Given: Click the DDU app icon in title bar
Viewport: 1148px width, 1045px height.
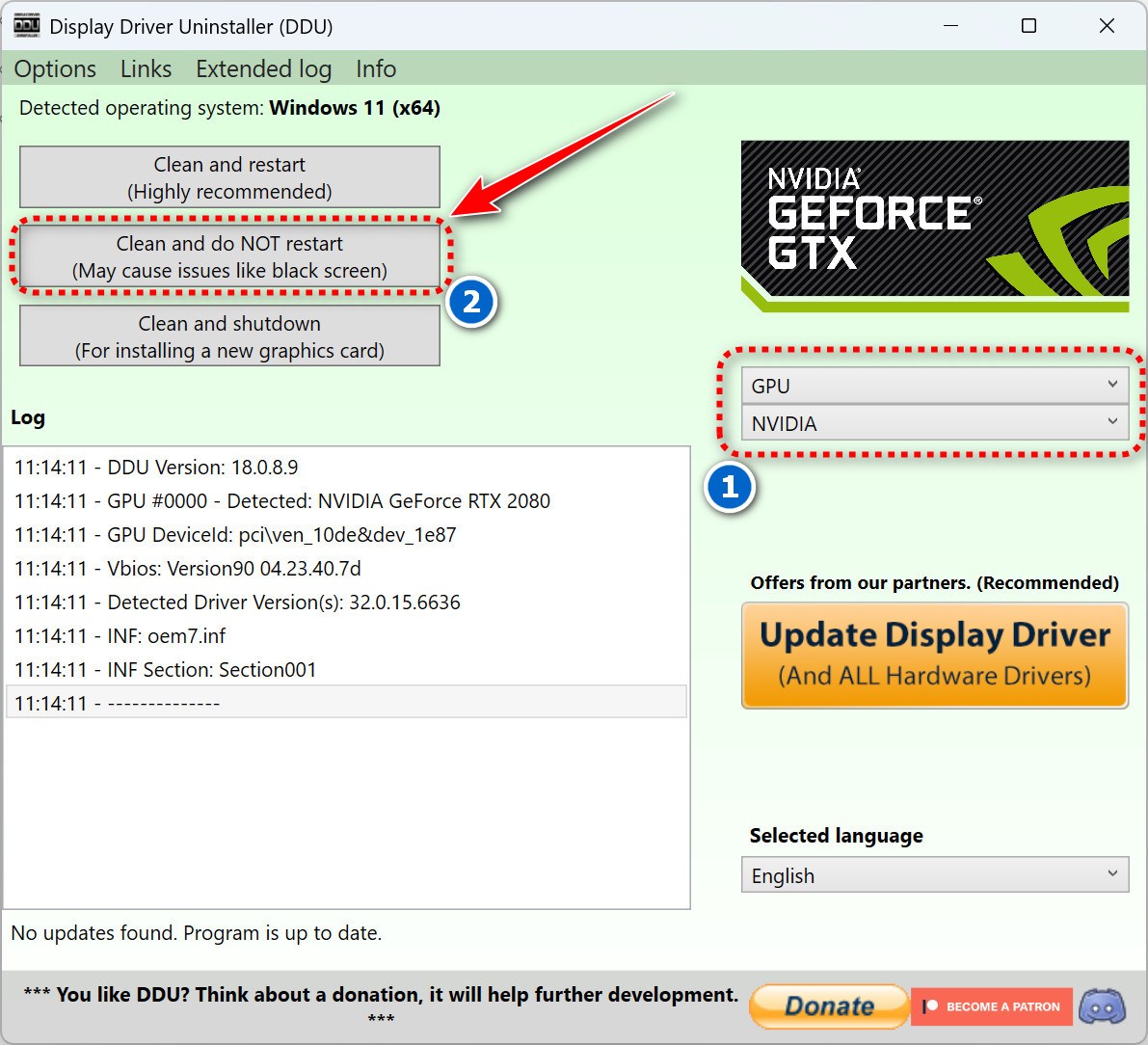Looking at the screenshot, I should [x=26, y=26].
